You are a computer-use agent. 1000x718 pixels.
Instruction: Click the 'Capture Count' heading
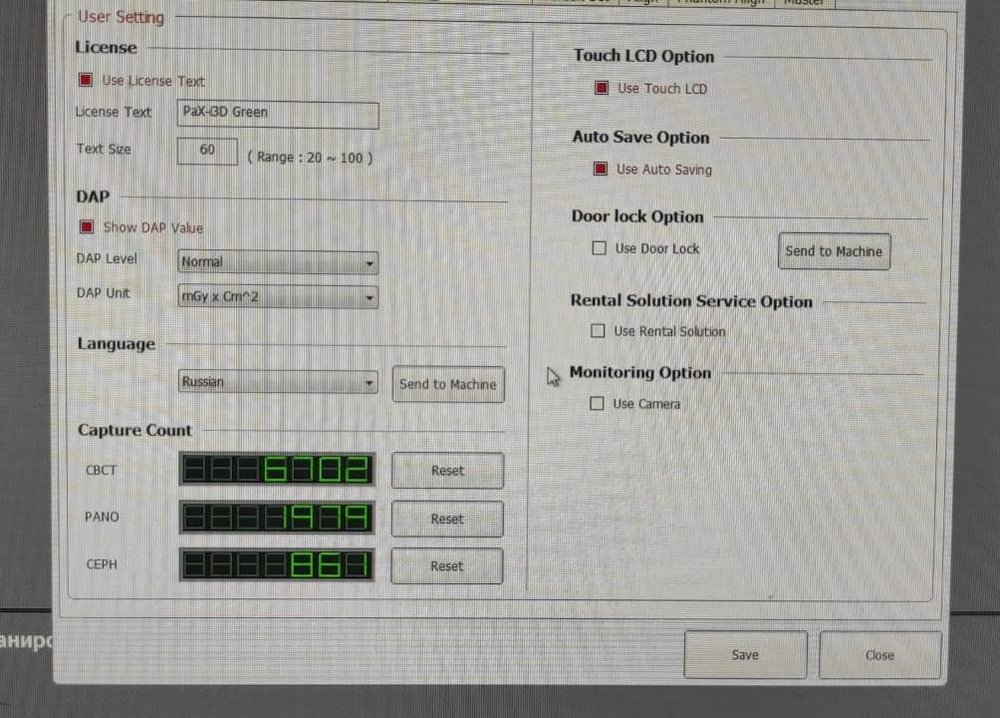coord(135,430)
